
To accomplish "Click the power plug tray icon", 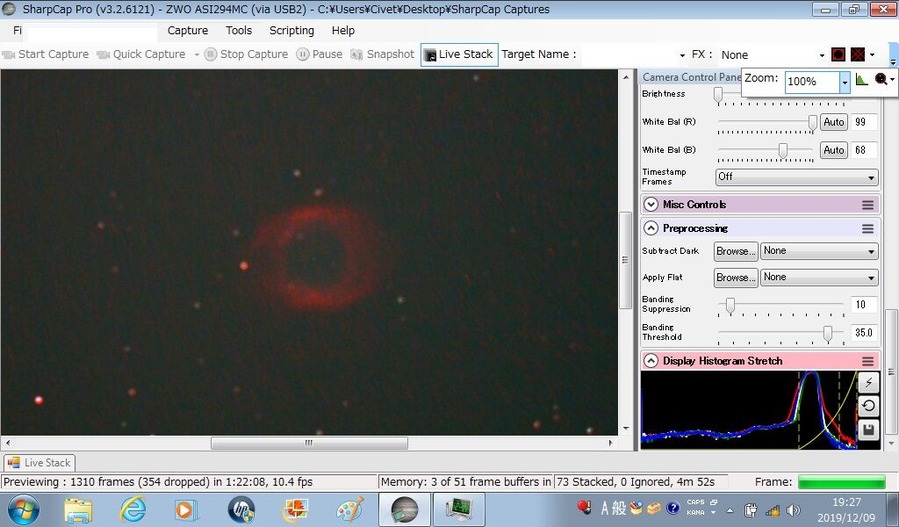I will pyautogui.click(x=751, y=510).
